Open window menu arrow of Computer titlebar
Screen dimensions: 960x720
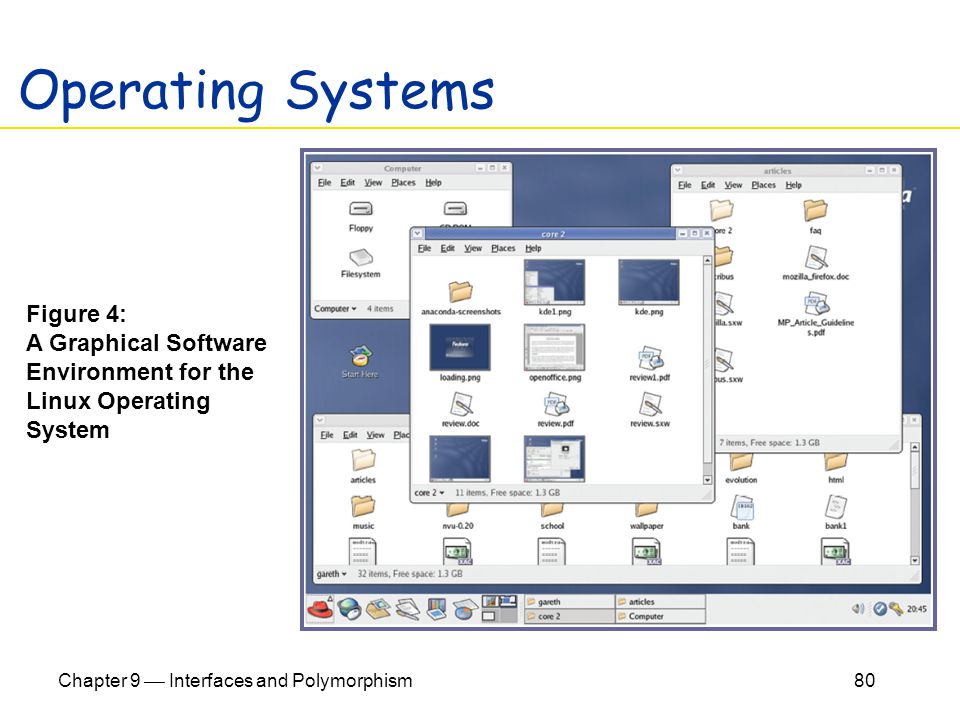coord(317,168)
